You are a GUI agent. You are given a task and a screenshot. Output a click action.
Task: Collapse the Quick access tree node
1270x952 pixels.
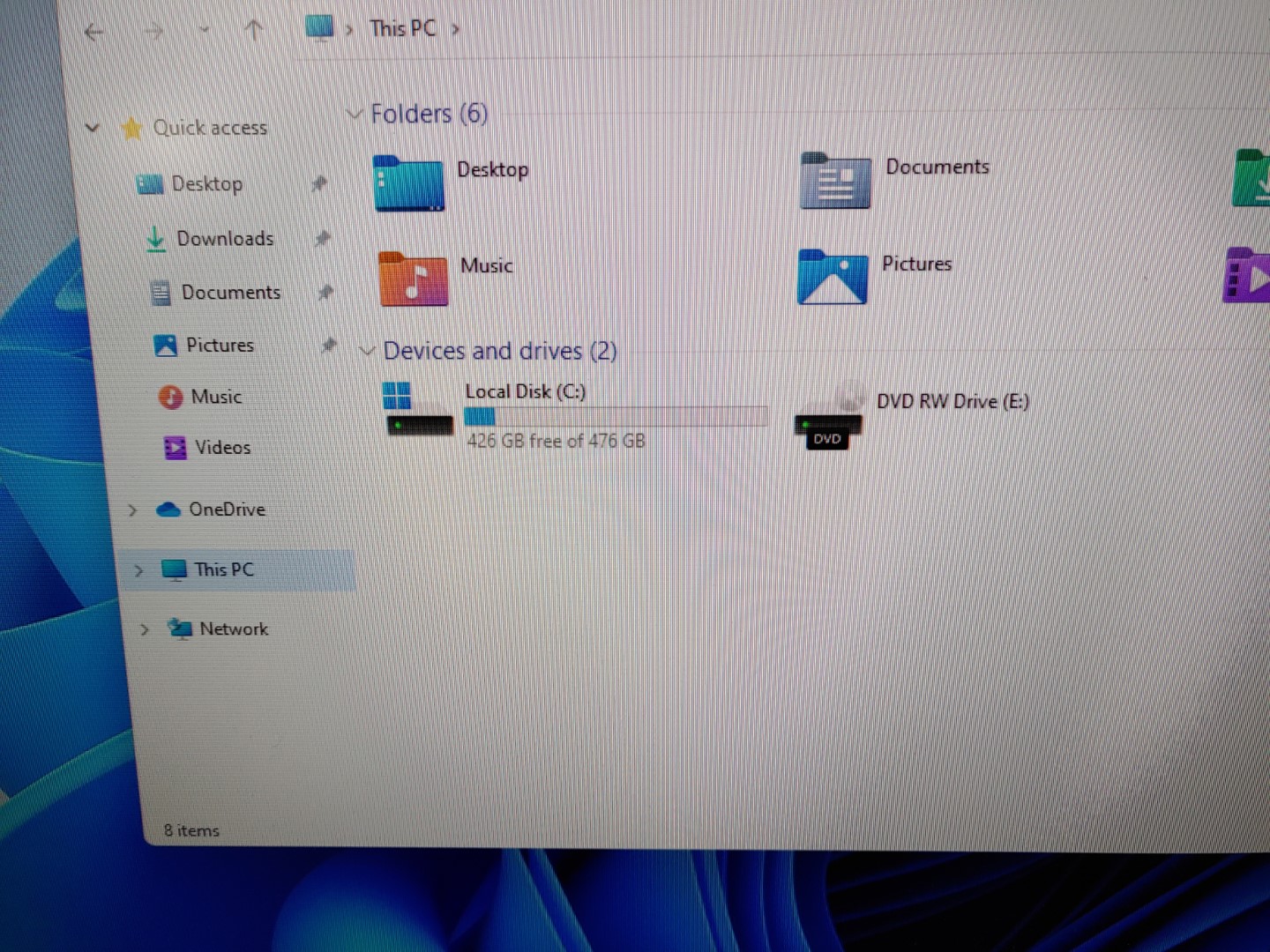(x=92, y=128)
